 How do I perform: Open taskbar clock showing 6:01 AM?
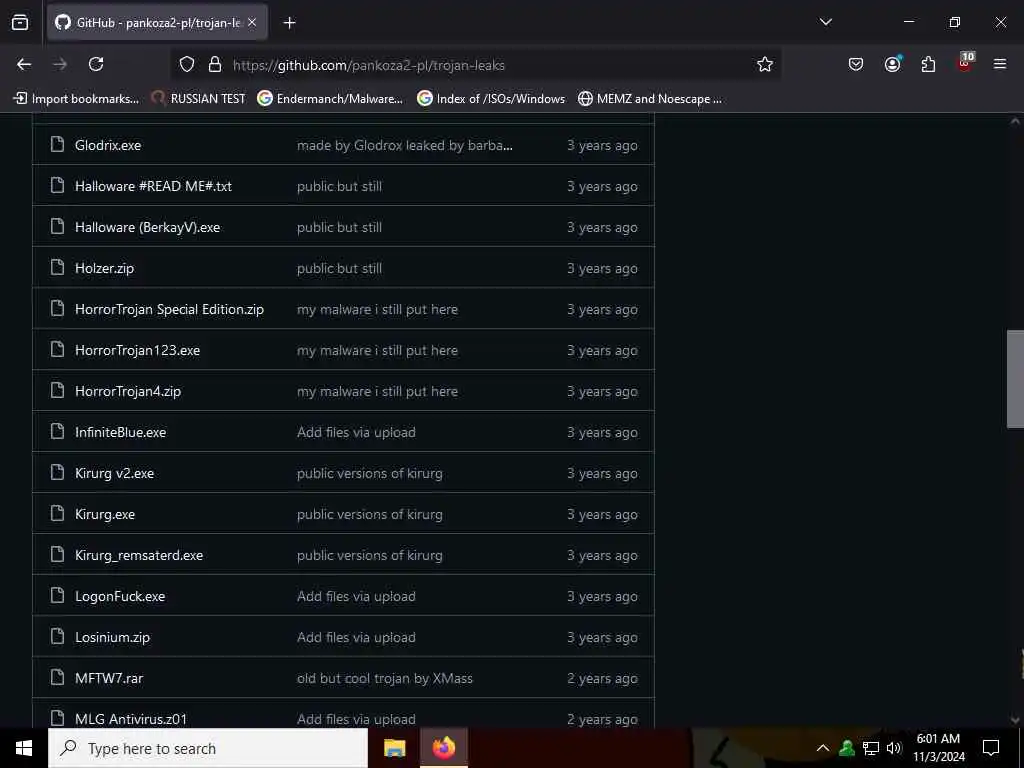coord(938,748)
